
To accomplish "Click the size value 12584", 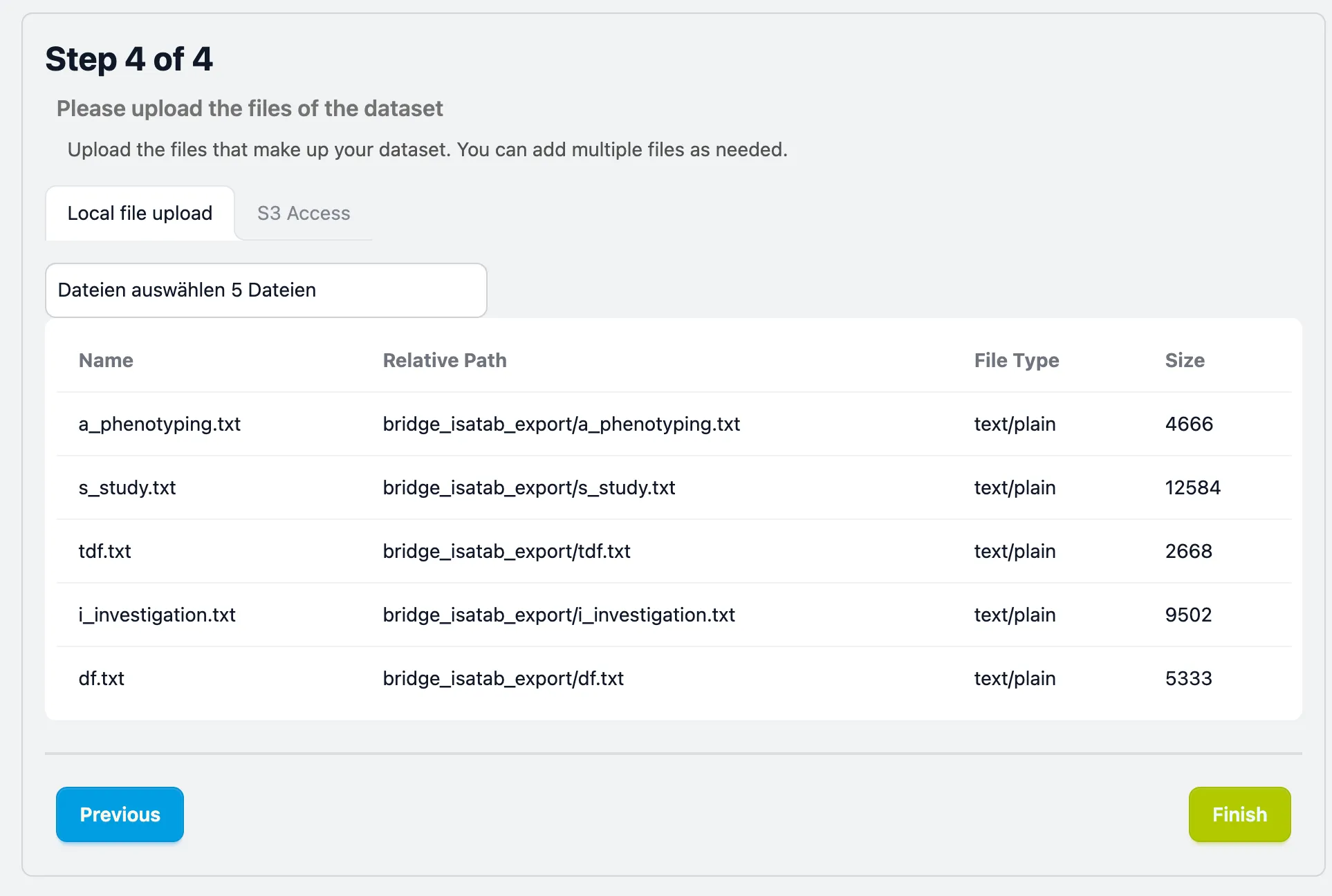I will click(x=1192, y=487).
